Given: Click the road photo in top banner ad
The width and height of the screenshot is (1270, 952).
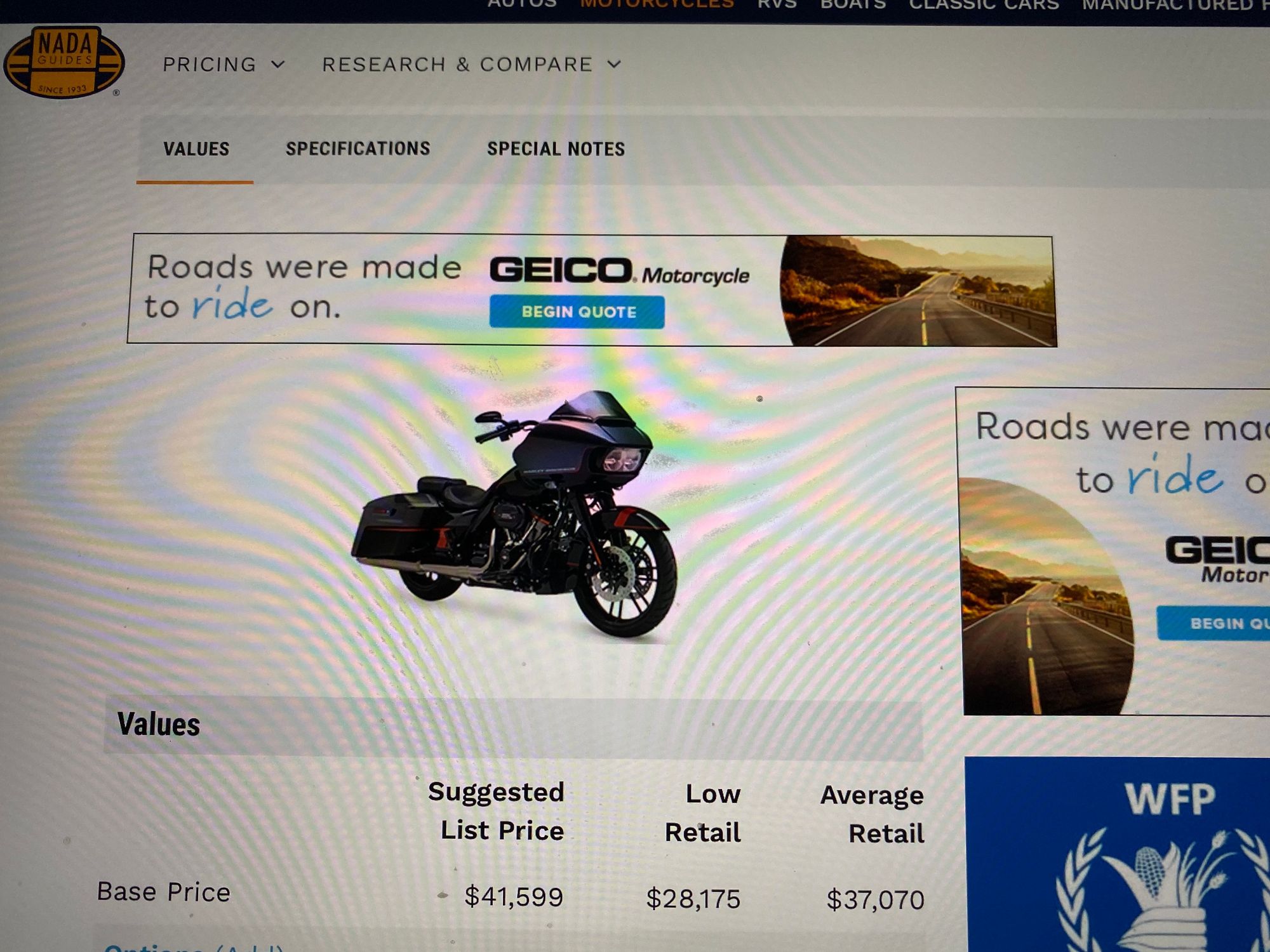Looking at the screenshot, I should tap(917, 291).
